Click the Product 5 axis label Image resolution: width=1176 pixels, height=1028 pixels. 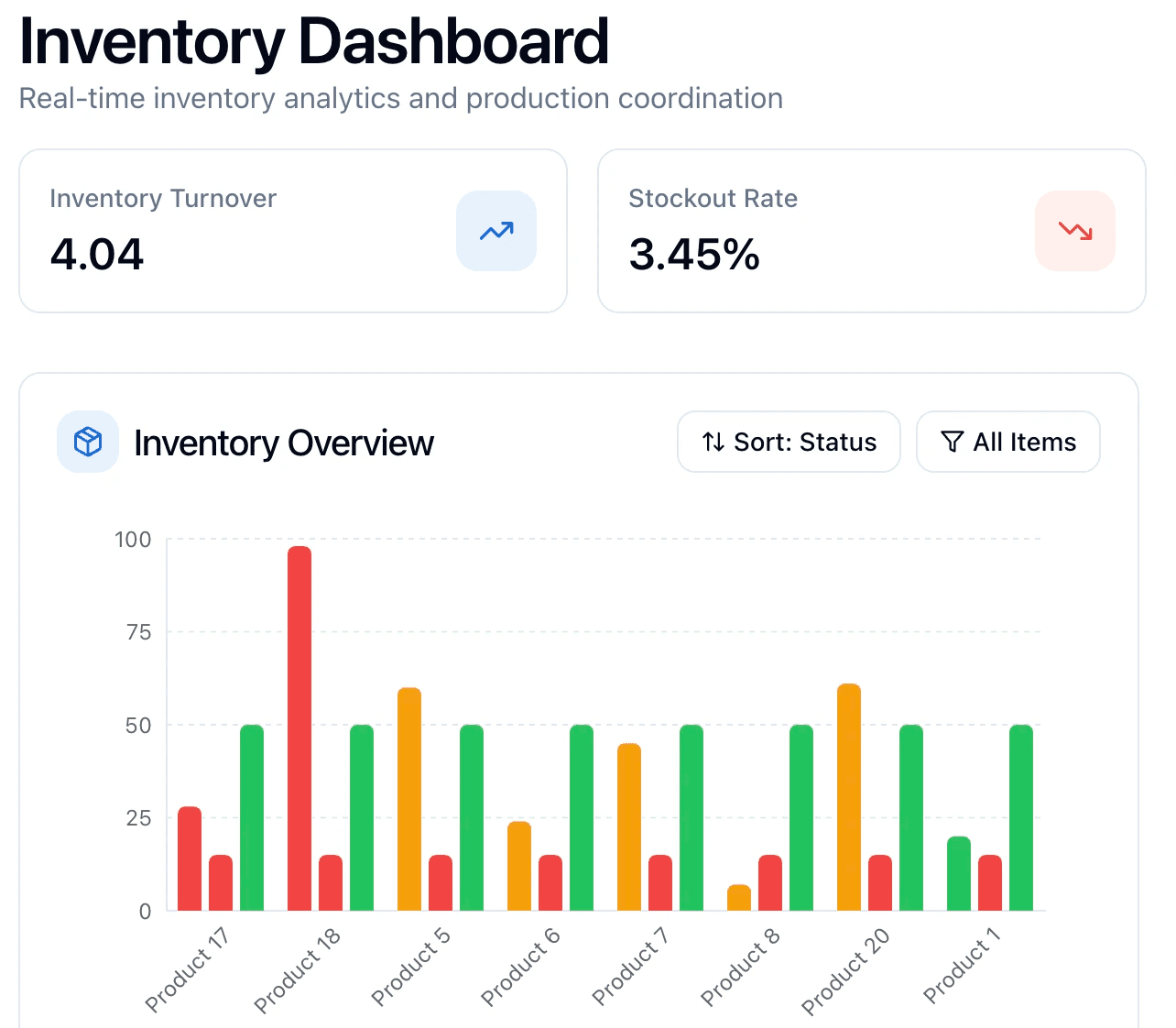(x=410, y=966)
